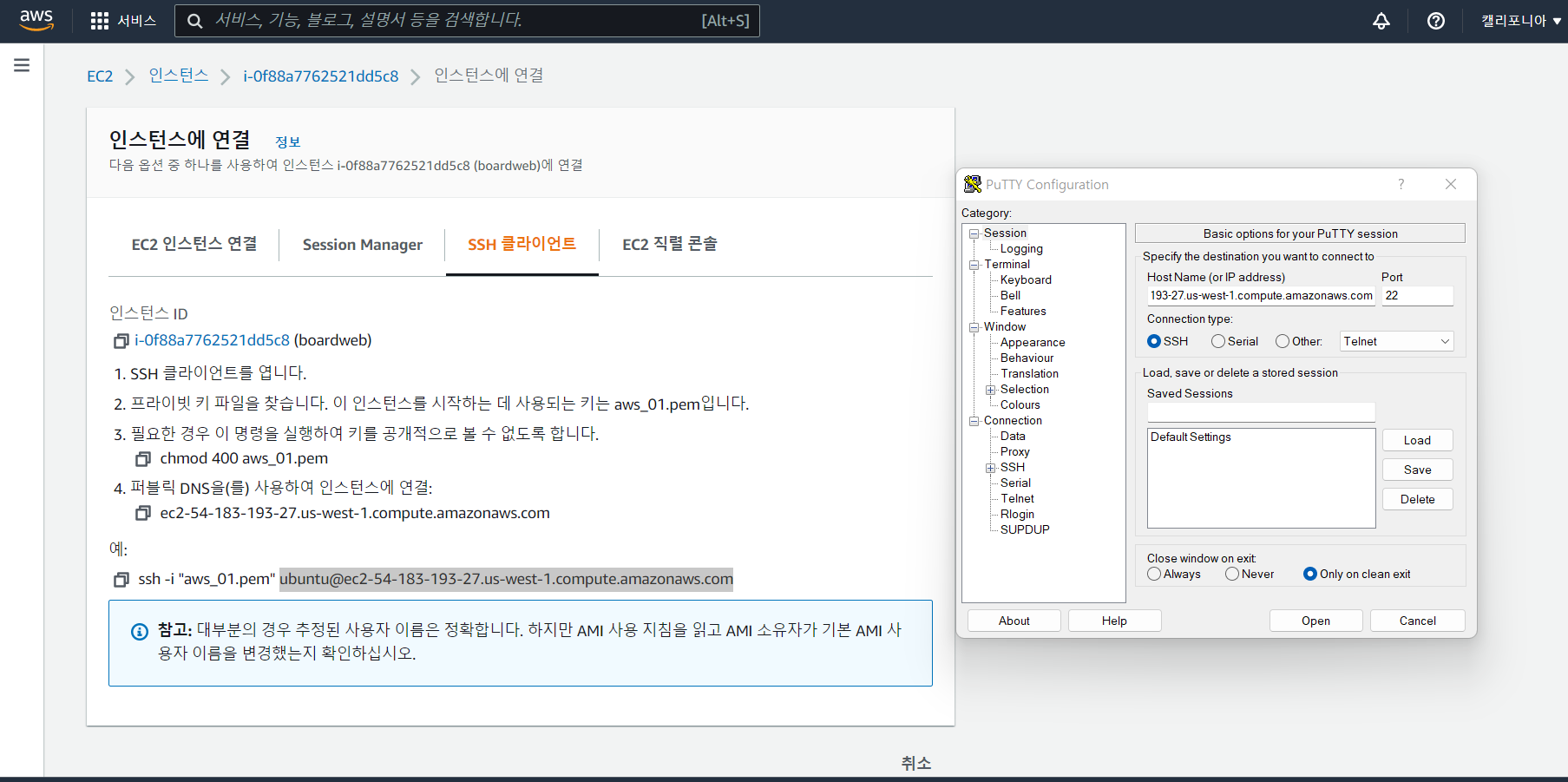Click the Delete session button
This screenshot has height=782, width=1568.
pos(1418,499)
